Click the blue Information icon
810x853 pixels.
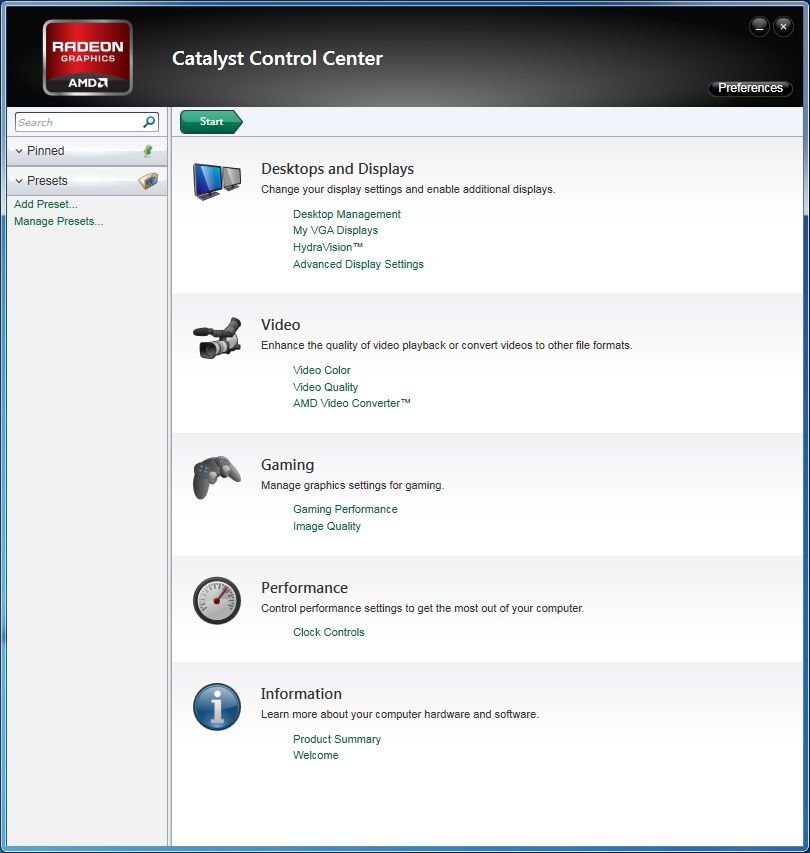coord(217,707)
